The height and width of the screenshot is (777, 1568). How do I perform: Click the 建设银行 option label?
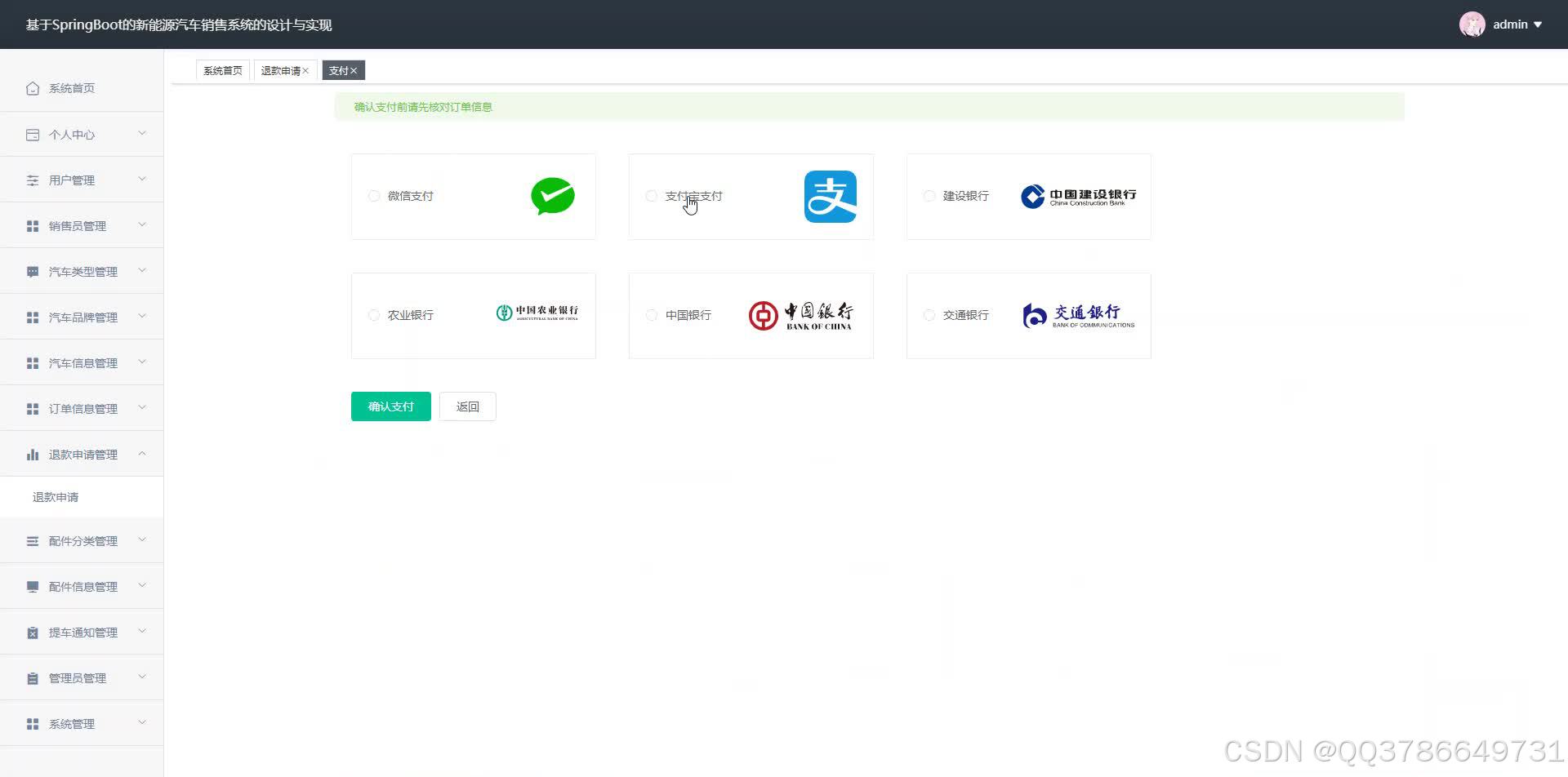point(966,196)
